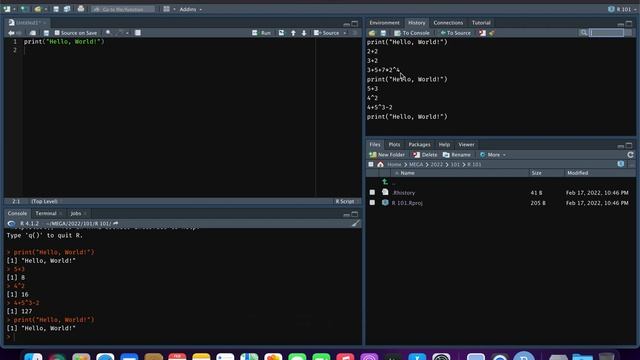This screenshot has width=640, height=360.
Task: Open the (Top Level) scope selector
Action: pyautogui.click(x=45, y=201)
